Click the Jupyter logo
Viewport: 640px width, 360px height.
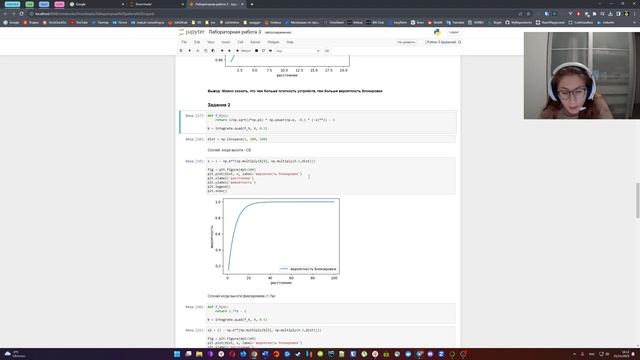pos(191,32)
